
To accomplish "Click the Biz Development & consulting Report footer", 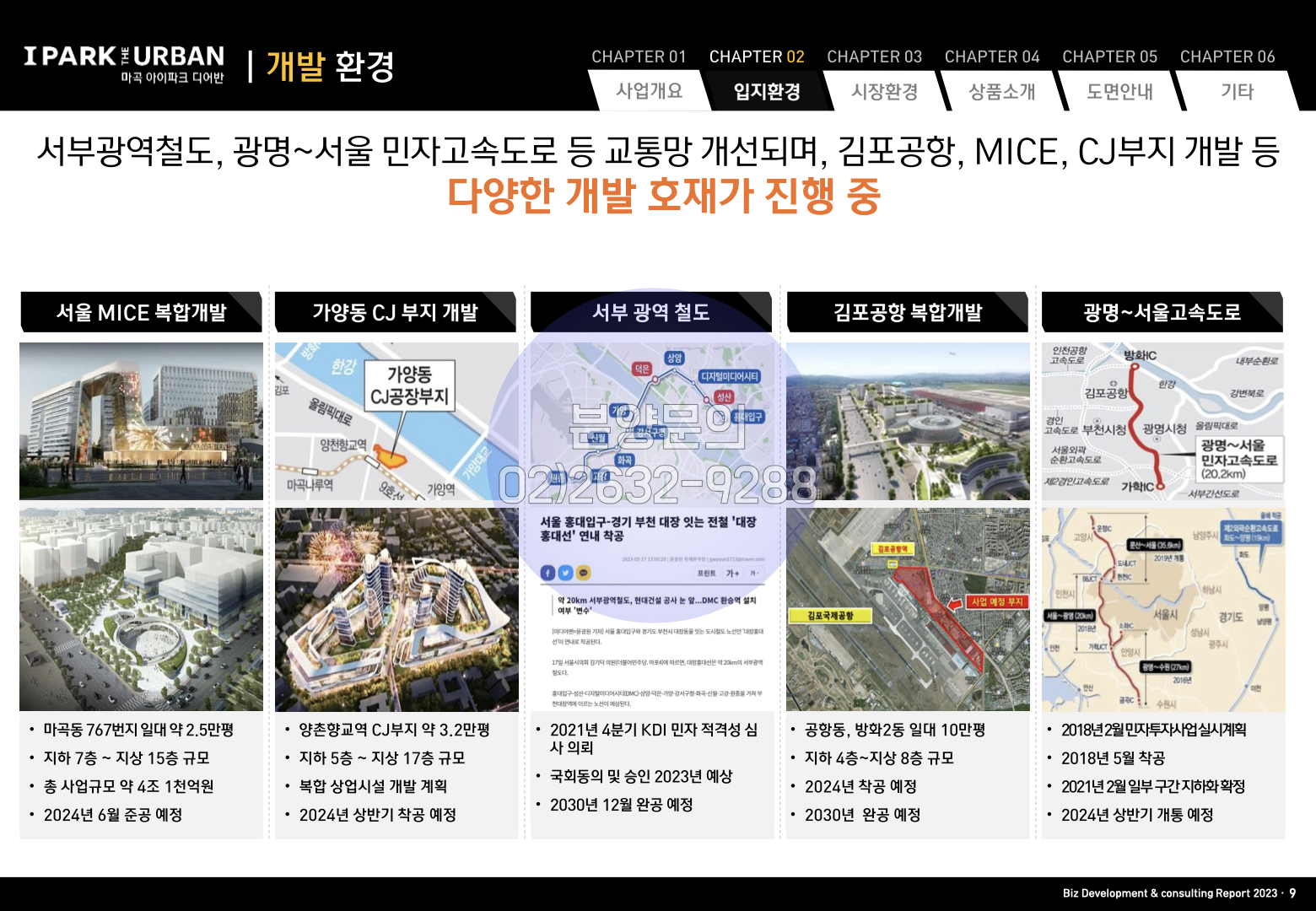I will [1170, 893].
